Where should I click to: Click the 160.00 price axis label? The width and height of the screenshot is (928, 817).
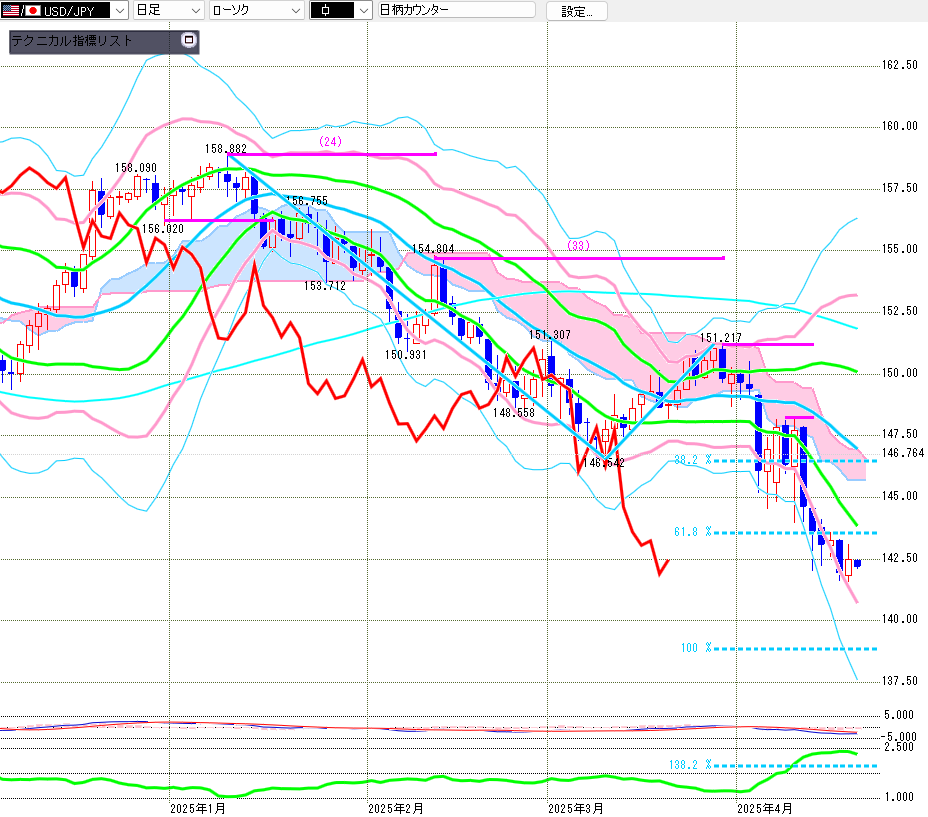(x=900, y=126)
